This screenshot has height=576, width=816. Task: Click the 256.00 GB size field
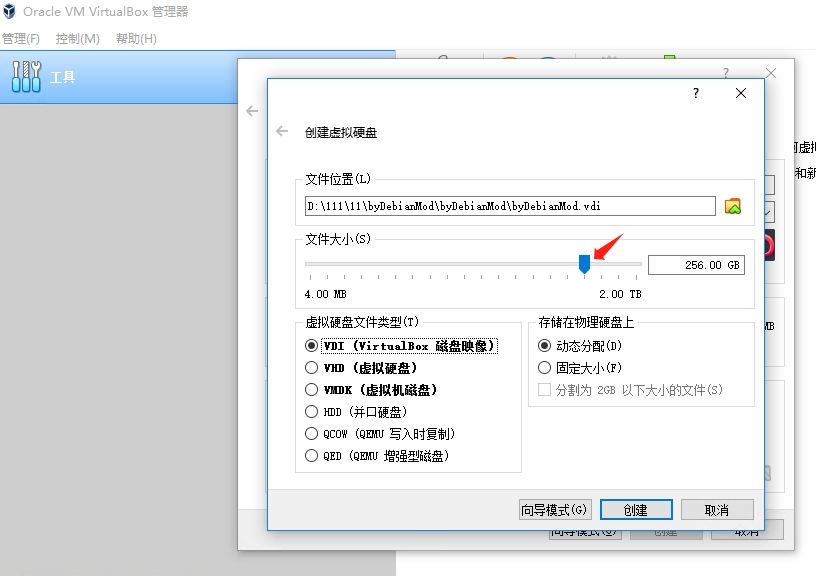(x=696, y=265)
